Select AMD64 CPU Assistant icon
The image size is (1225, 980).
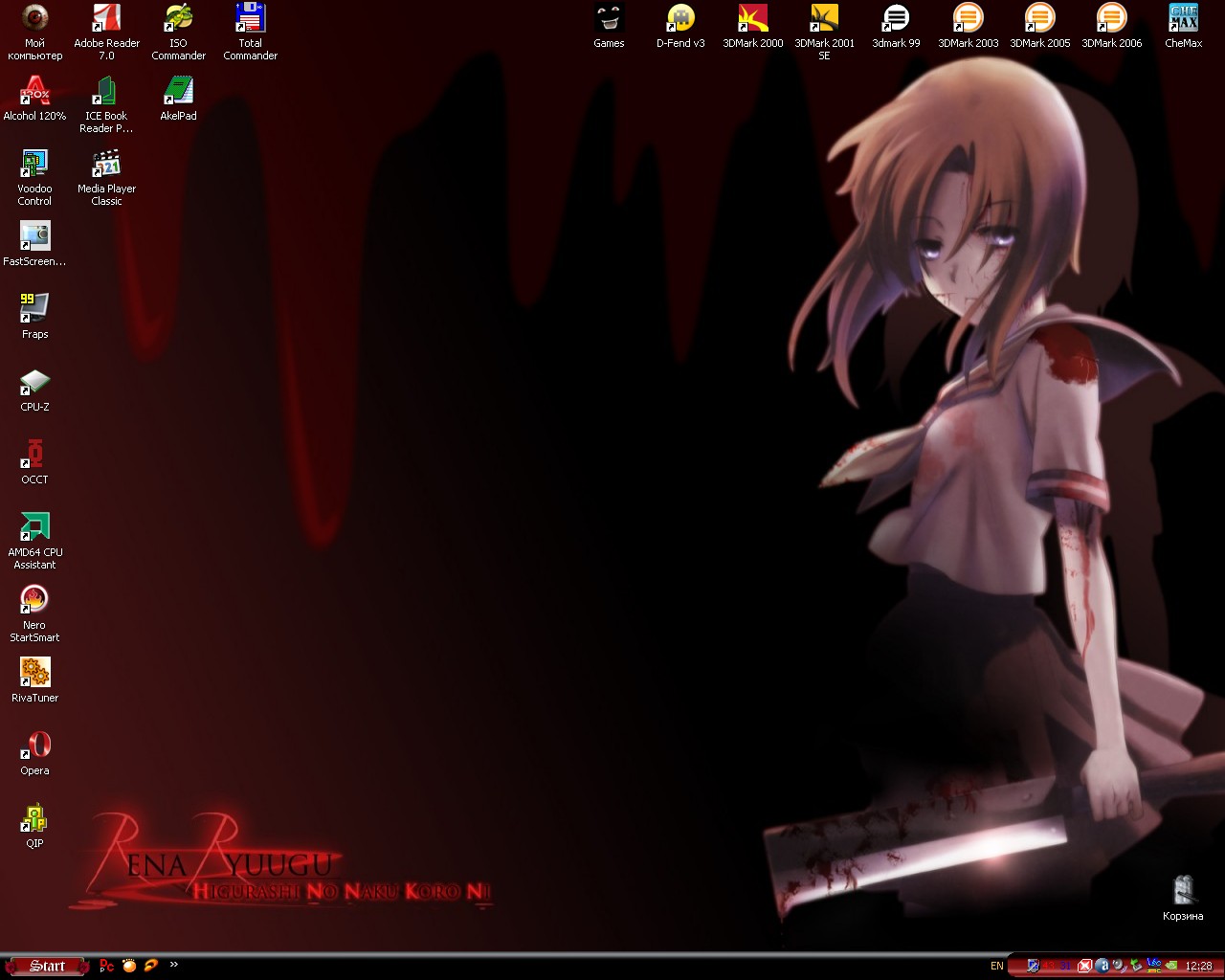[34, 541]
